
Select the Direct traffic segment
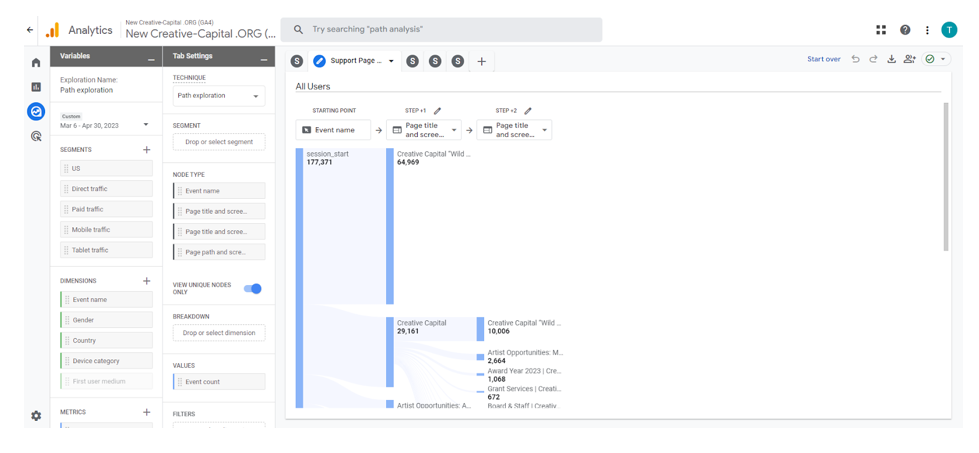pos(106,188)
